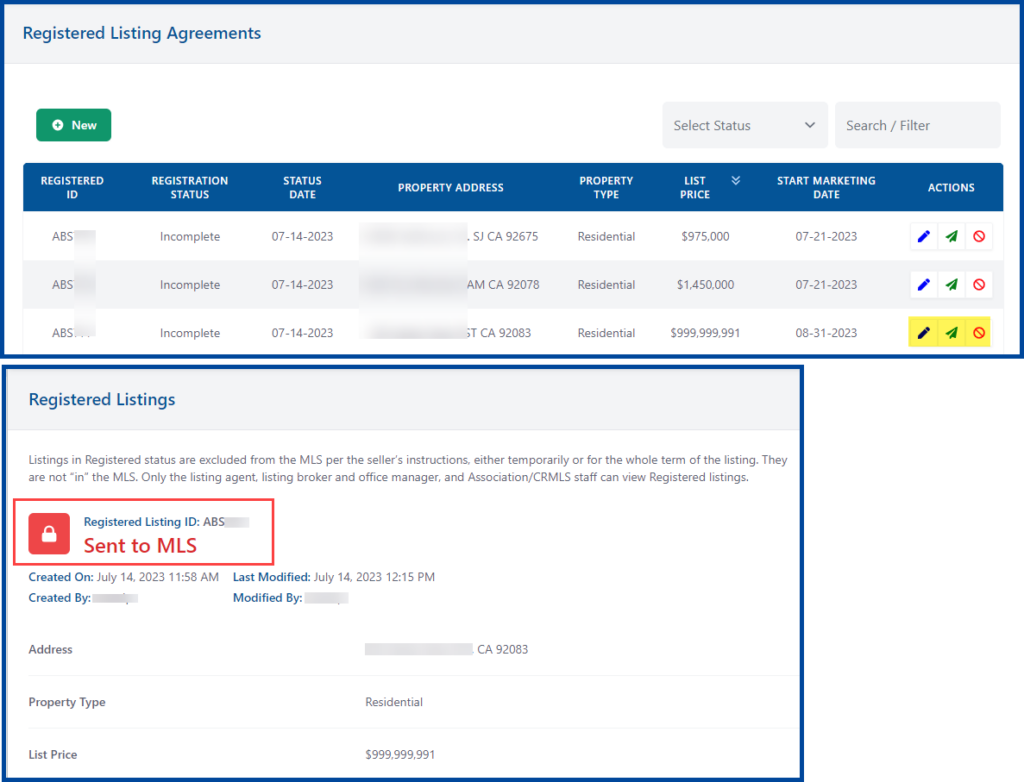
Task: Edit the first Incomplete listing with pencil icon
Action: [923, 236]
